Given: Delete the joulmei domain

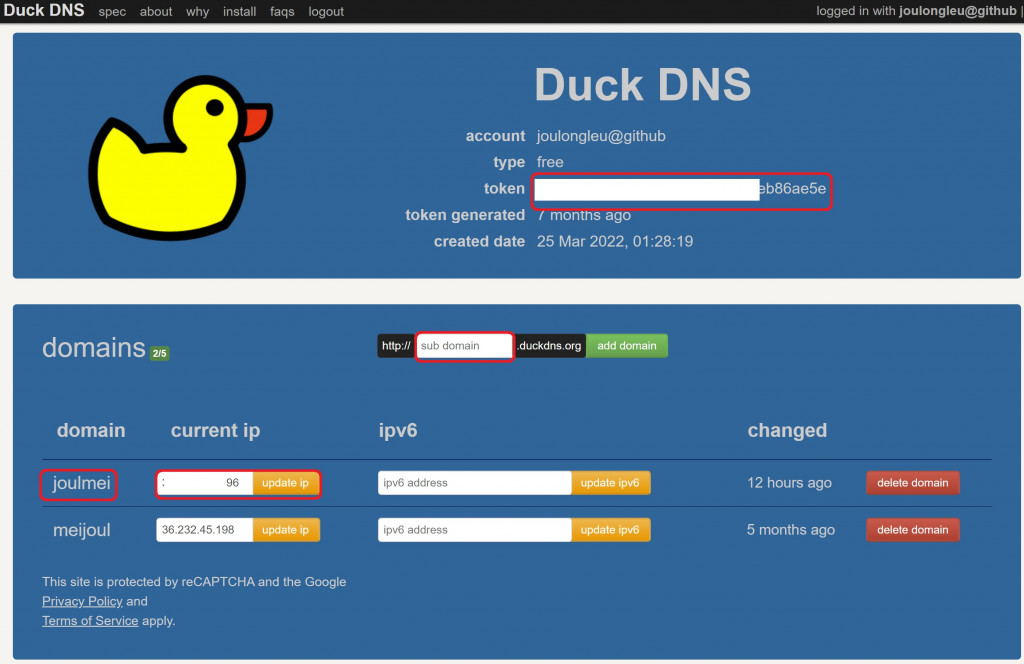Looking at the screenshot, I should point(912,483).
